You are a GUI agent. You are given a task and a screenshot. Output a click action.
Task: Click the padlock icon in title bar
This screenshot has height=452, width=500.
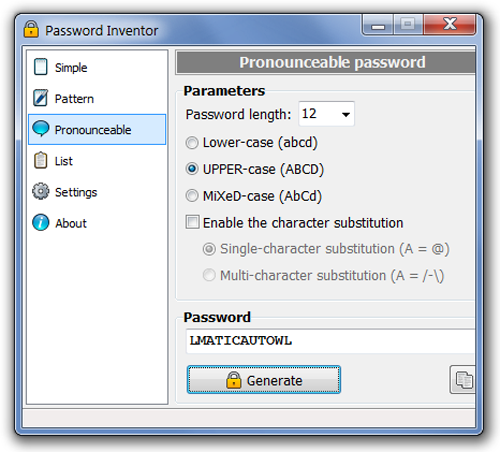(x=31, y=29)
